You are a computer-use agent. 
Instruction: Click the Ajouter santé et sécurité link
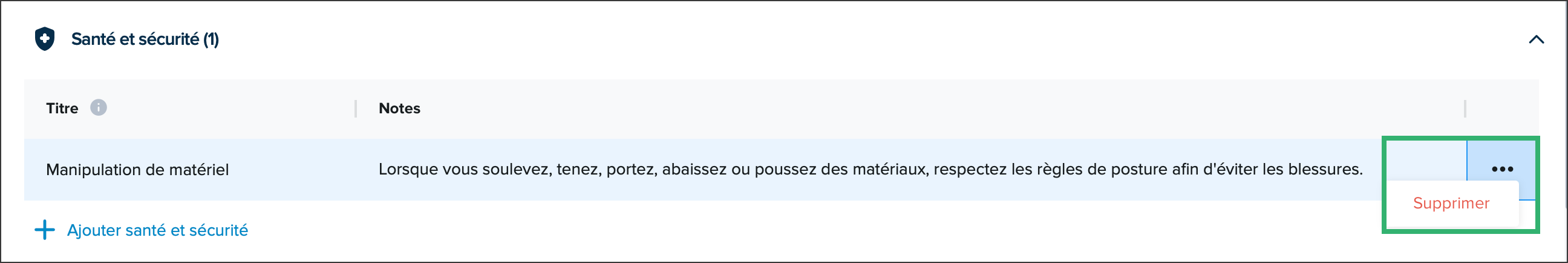tap(157, 230)
